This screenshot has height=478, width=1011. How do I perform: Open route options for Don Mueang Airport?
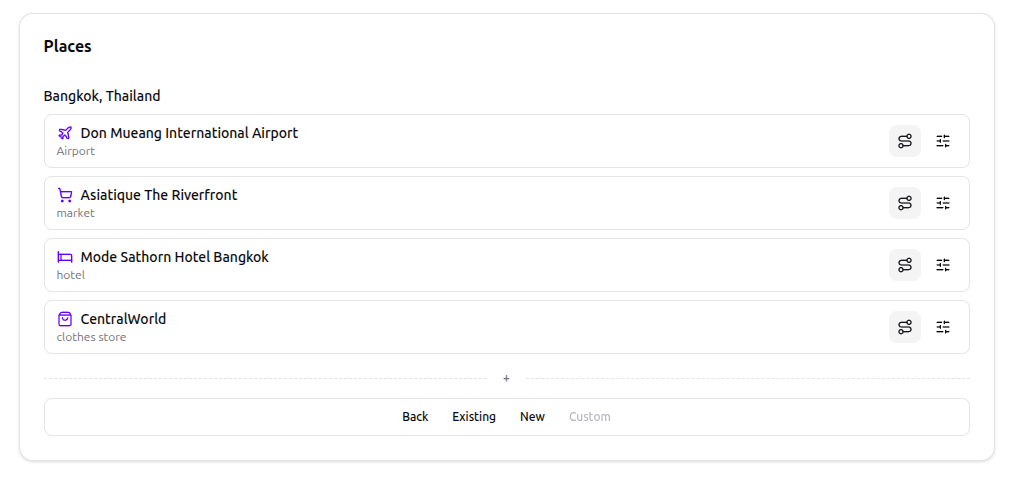(x=904, y=141)
